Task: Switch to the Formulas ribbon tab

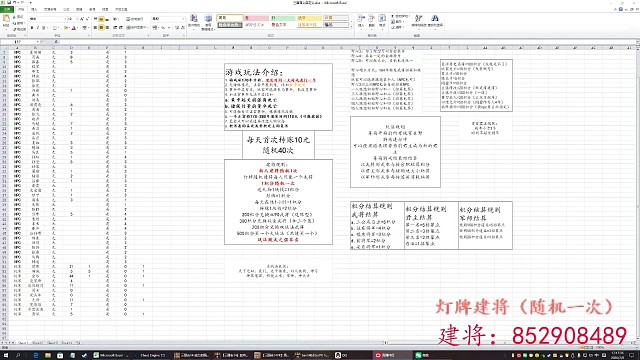Action: pos(67,9)
